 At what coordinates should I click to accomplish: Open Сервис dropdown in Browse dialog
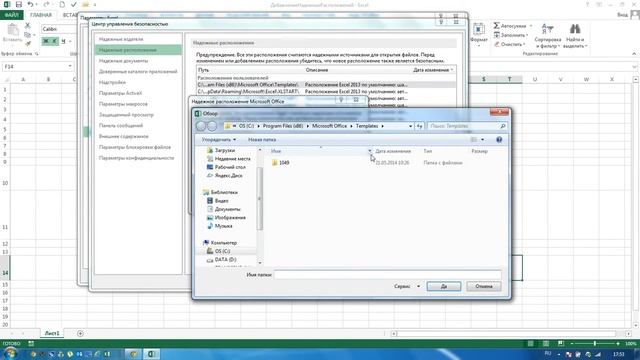point(407,286)
